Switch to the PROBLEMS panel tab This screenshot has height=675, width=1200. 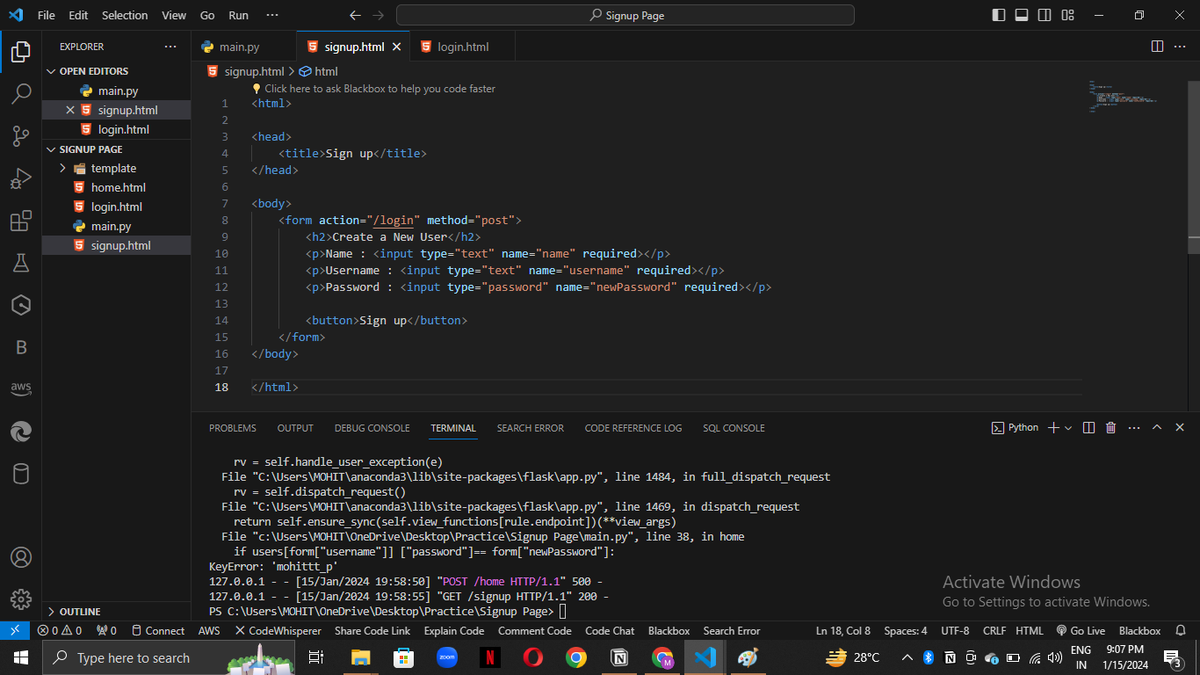[x=232, y=428]
